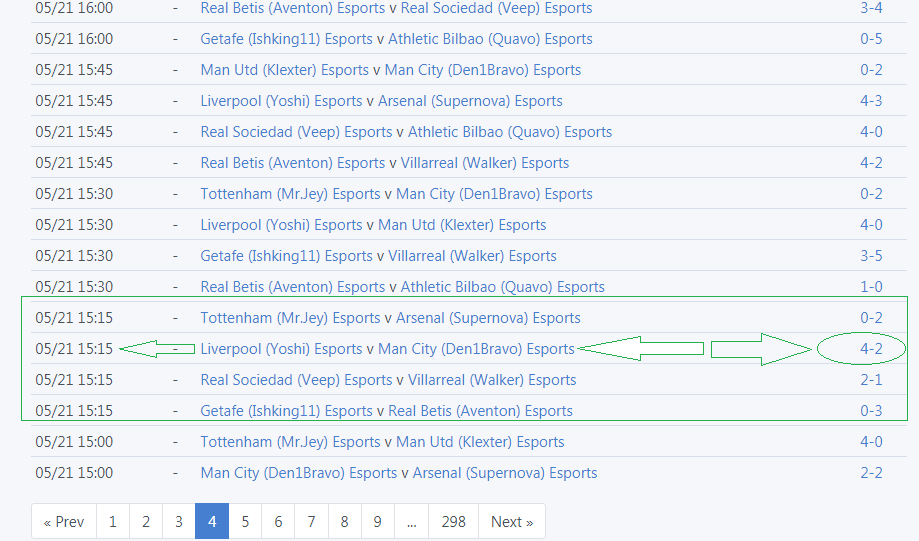Click the 3-5 score for Getafe v Villarreal
This screenshot has height=541, width=919.
(x=871, y=256)
